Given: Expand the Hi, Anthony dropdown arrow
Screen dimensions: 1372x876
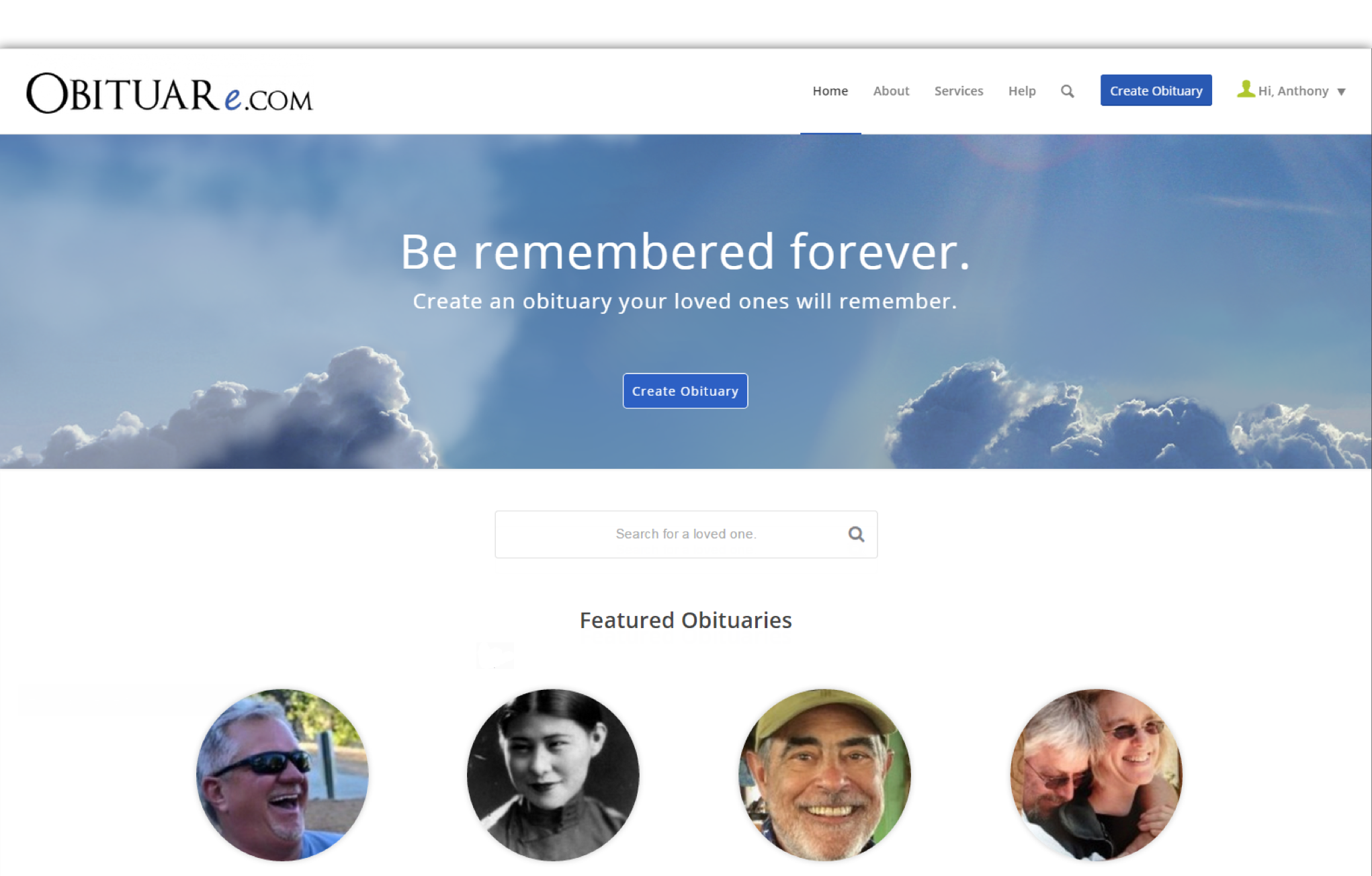Looking at the screenshot, I should (1341, 92).
